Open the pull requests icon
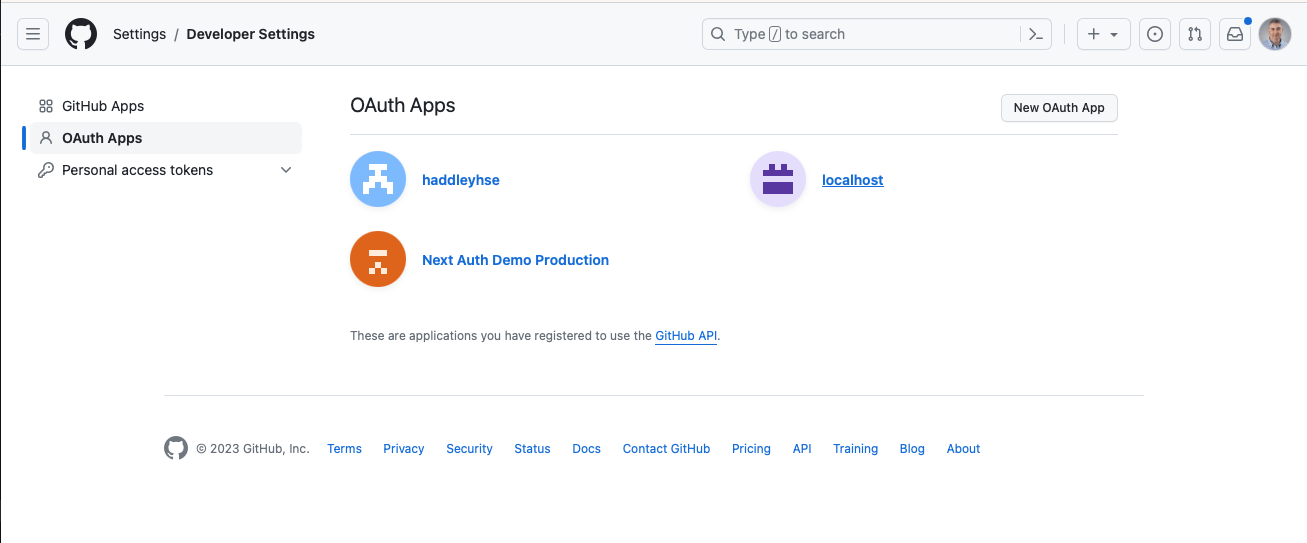This screenshot has width=1307, height=543. click(x=1195, y=34)
